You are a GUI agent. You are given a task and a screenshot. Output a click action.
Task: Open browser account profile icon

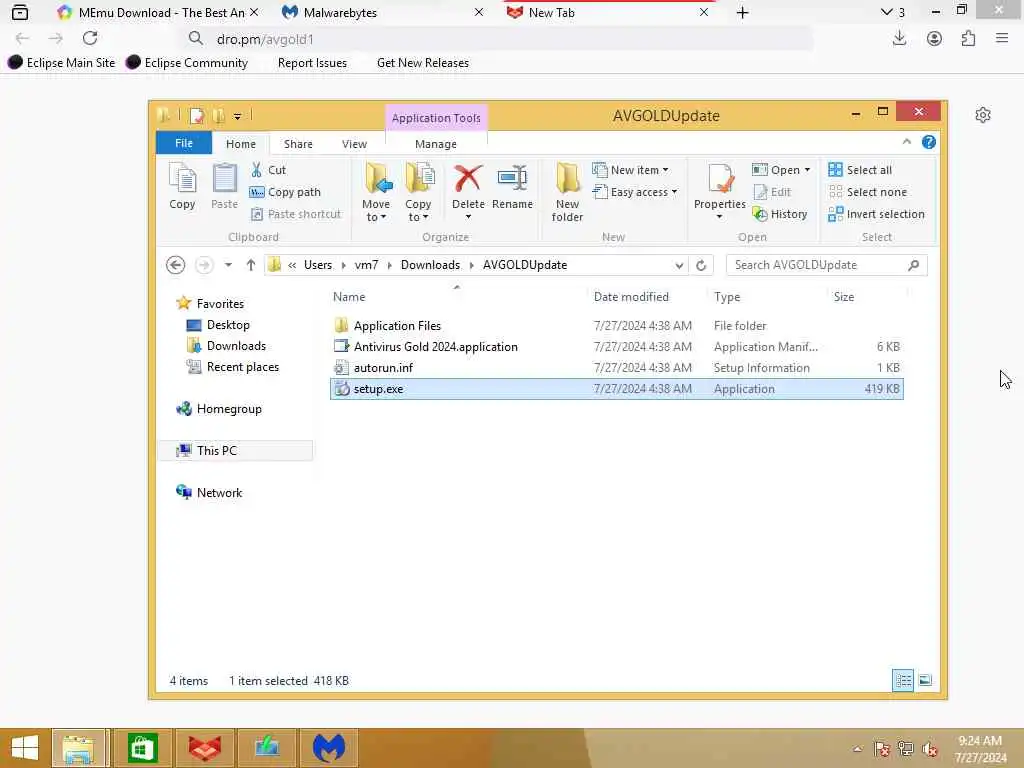click(934, 39)
